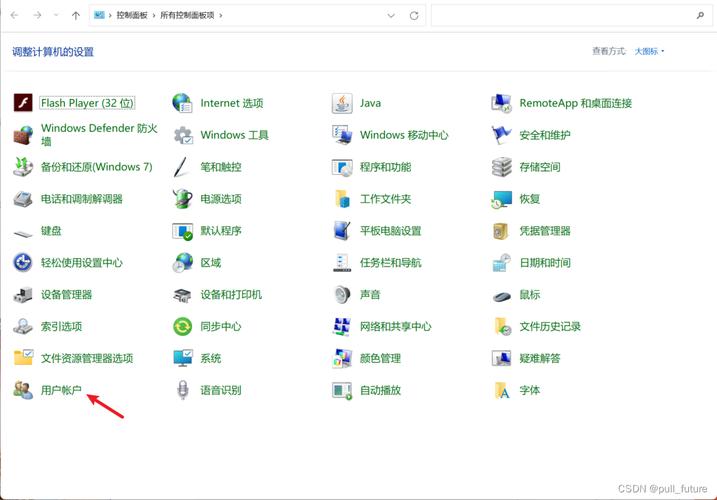Image resolution: width=717 pixels, height=500 pixels.
Task: Click the Java coffee cup icon
Action: pos(342,103)
